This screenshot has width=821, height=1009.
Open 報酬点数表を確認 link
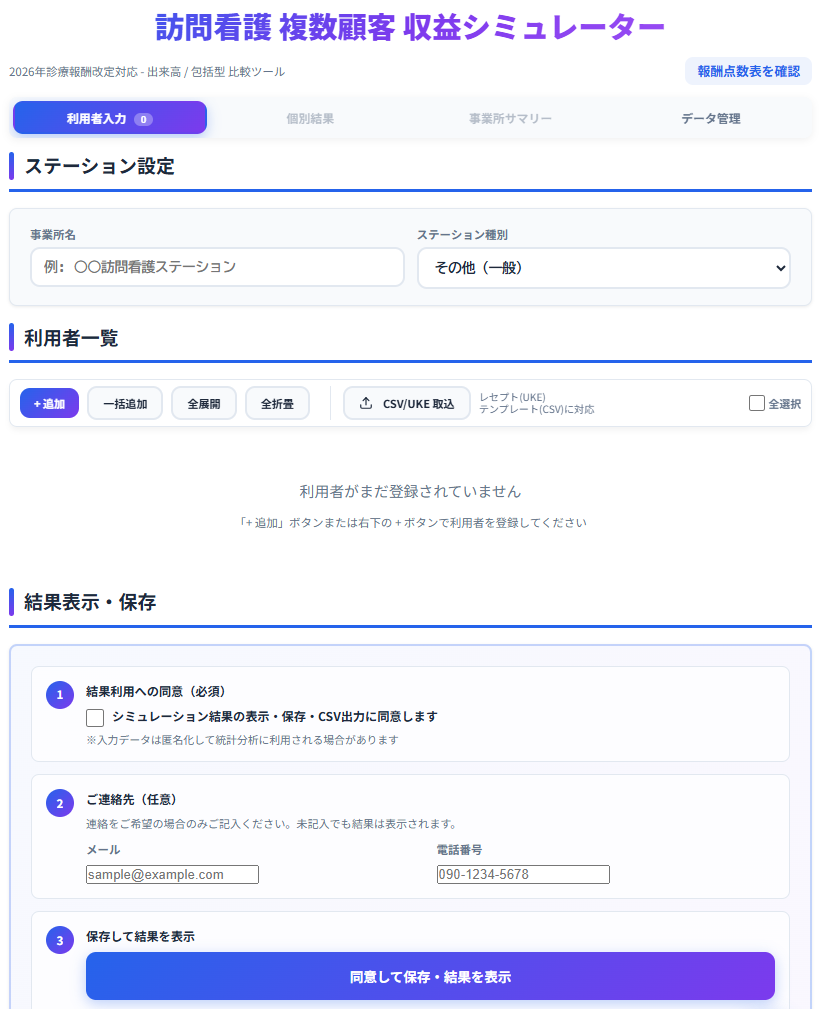pos(748,71)
